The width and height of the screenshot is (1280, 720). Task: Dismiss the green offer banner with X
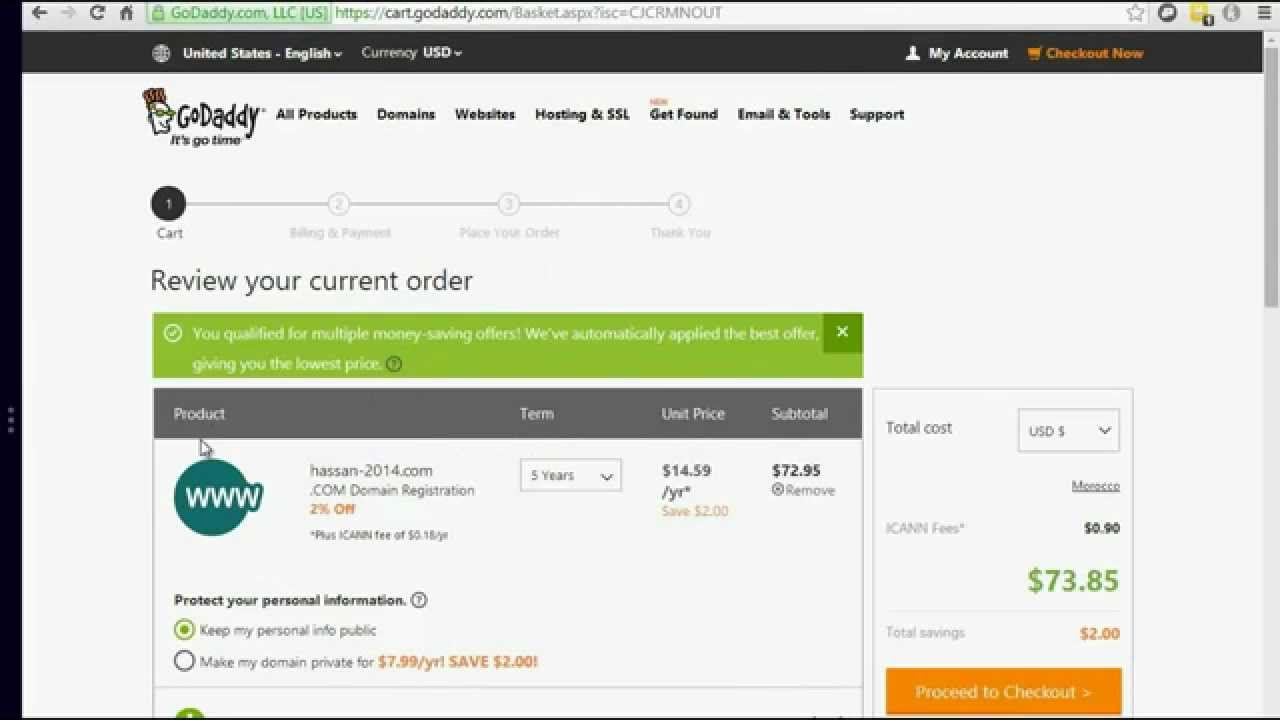(842, 332)
